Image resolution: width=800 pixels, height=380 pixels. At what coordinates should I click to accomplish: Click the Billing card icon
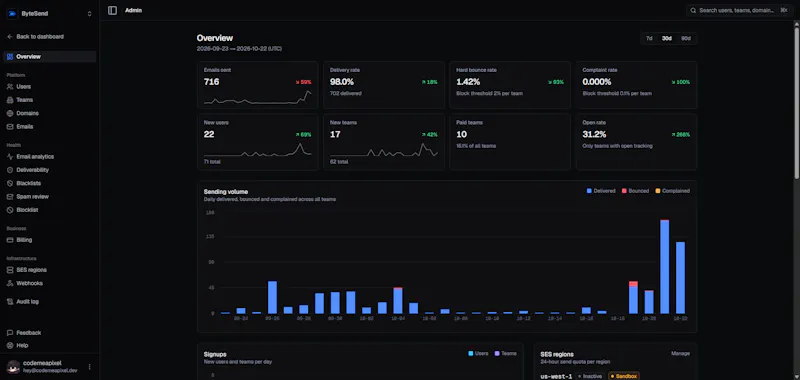[10, 240]
